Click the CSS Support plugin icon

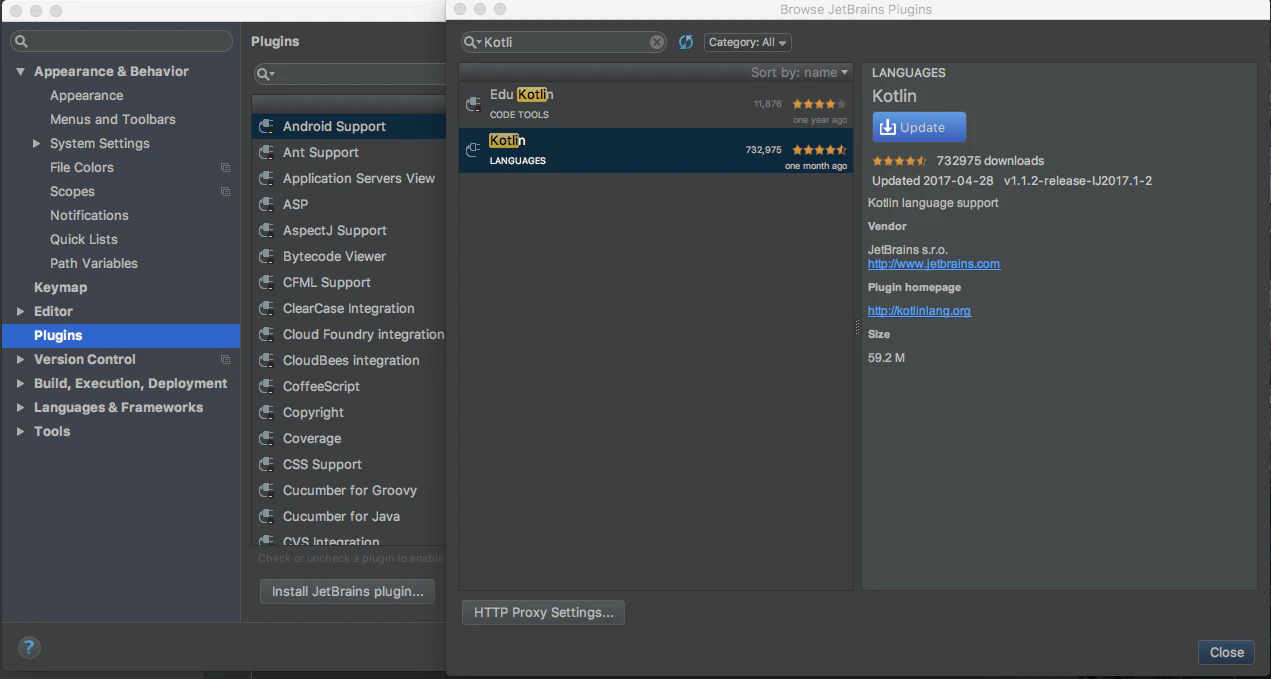pos(266,464)
